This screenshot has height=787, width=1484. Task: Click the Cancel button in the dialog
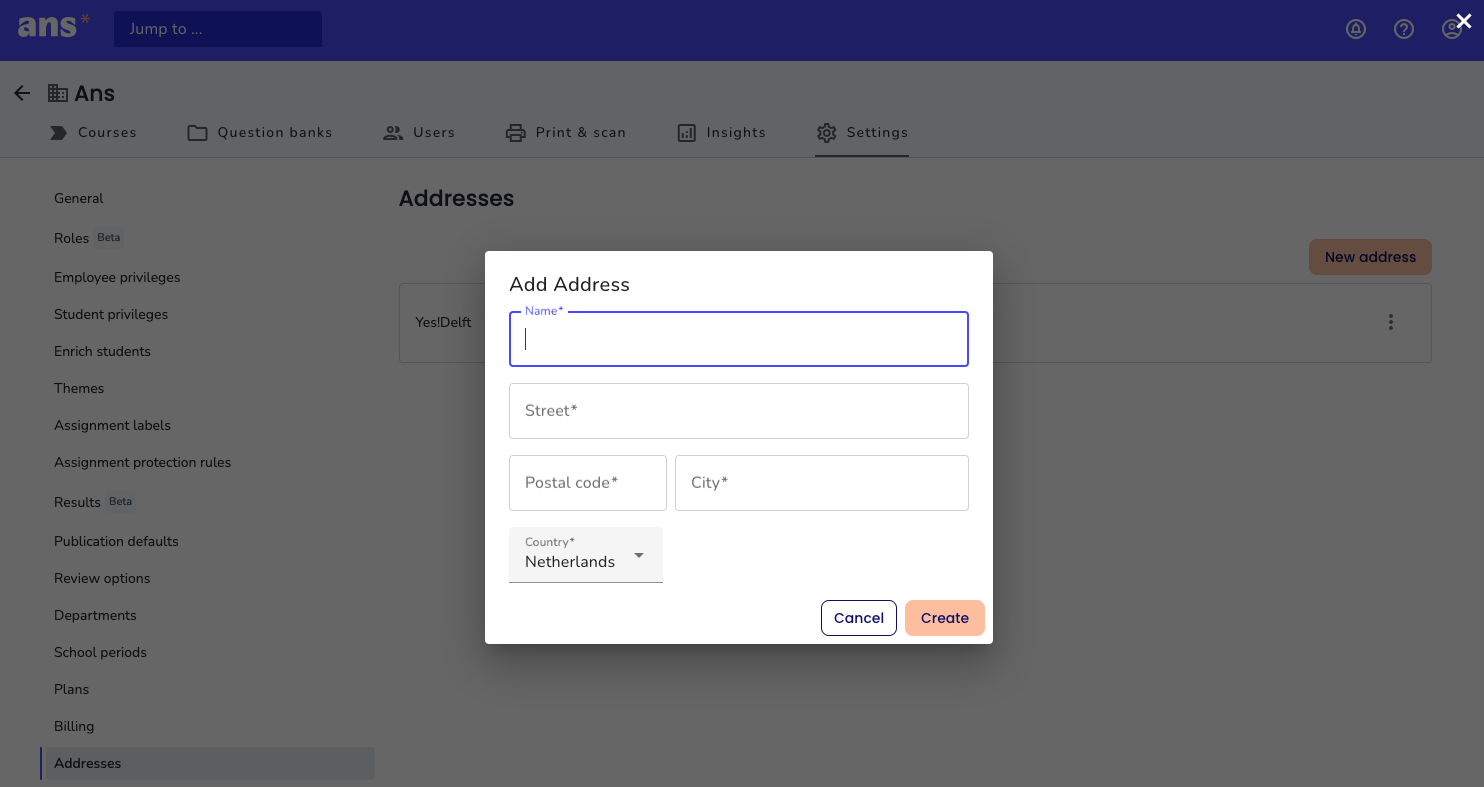click(x=859, y=618)
